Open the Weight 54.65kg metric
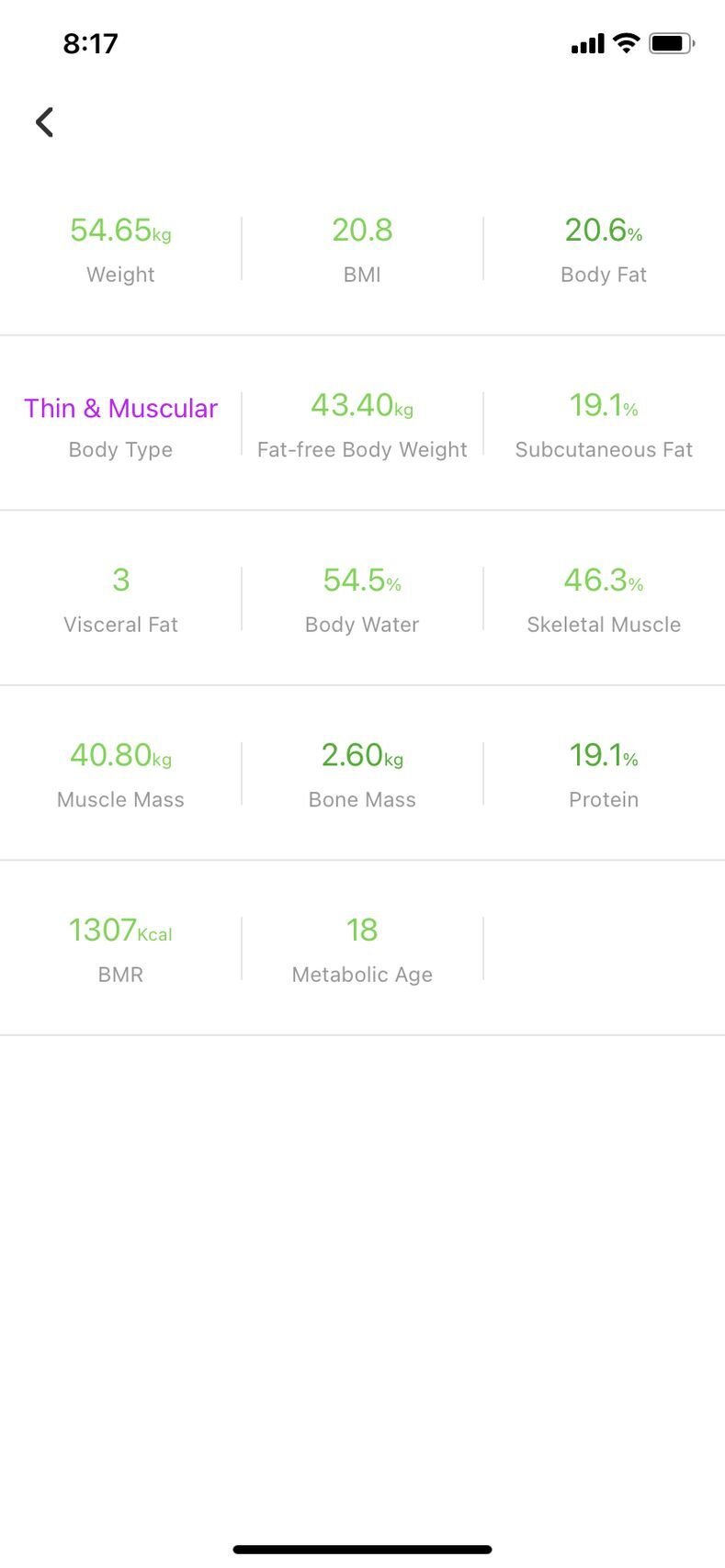Screen dimensions: 725x1568 (120, 249)
